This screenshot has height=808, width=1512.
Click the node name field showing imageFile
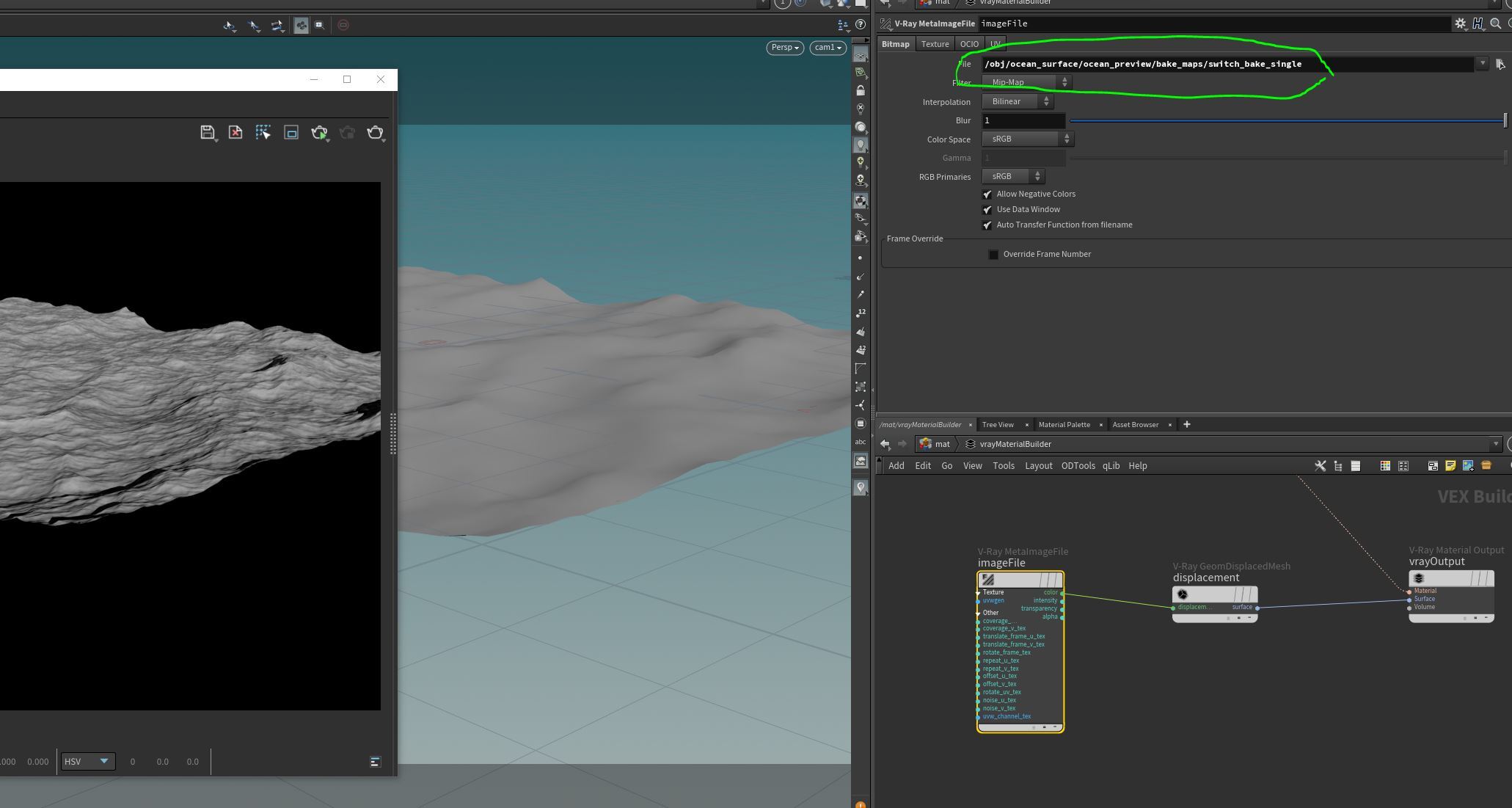[1214, 23]
